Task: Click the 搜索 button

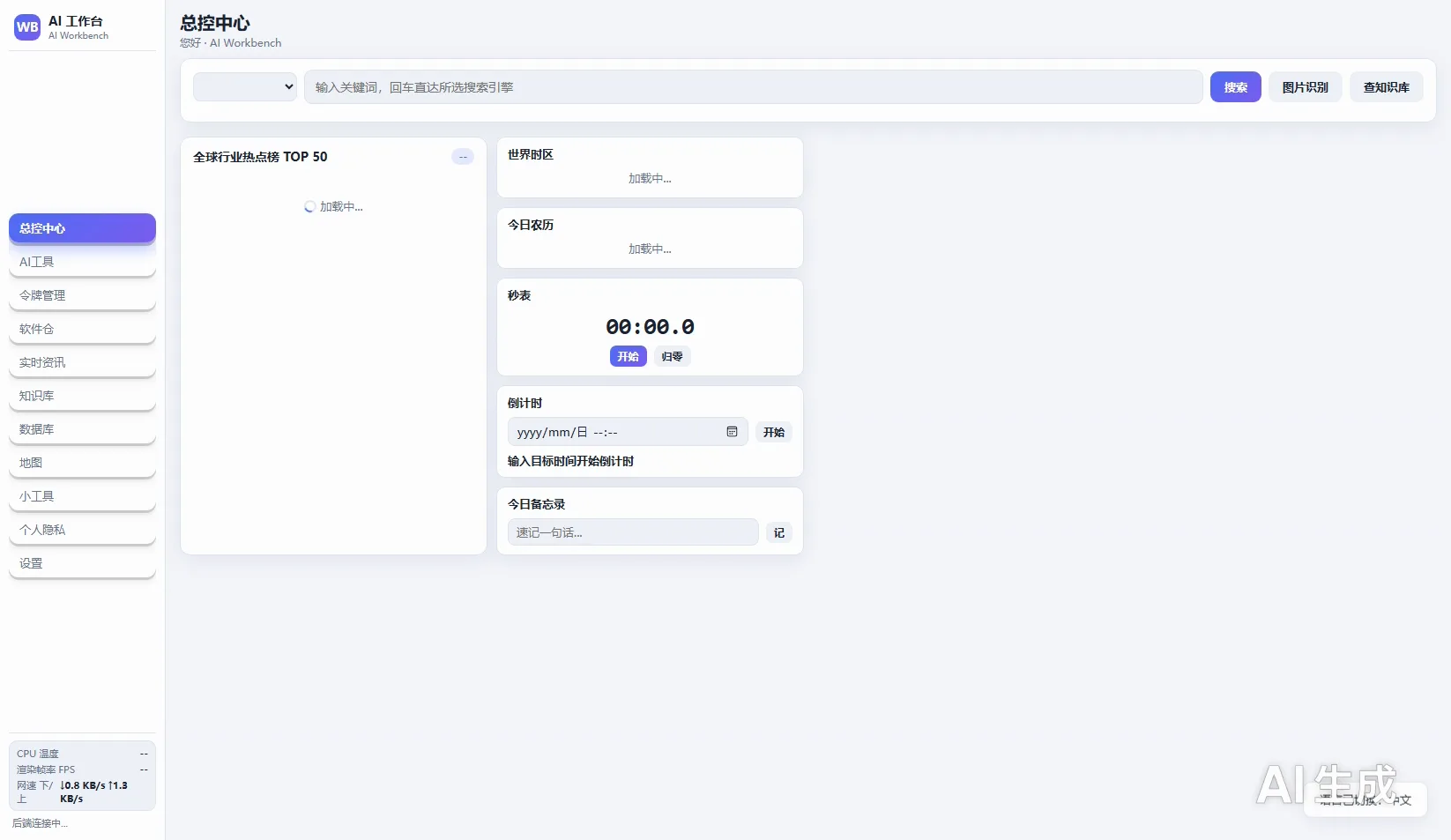Action: 1236,87
